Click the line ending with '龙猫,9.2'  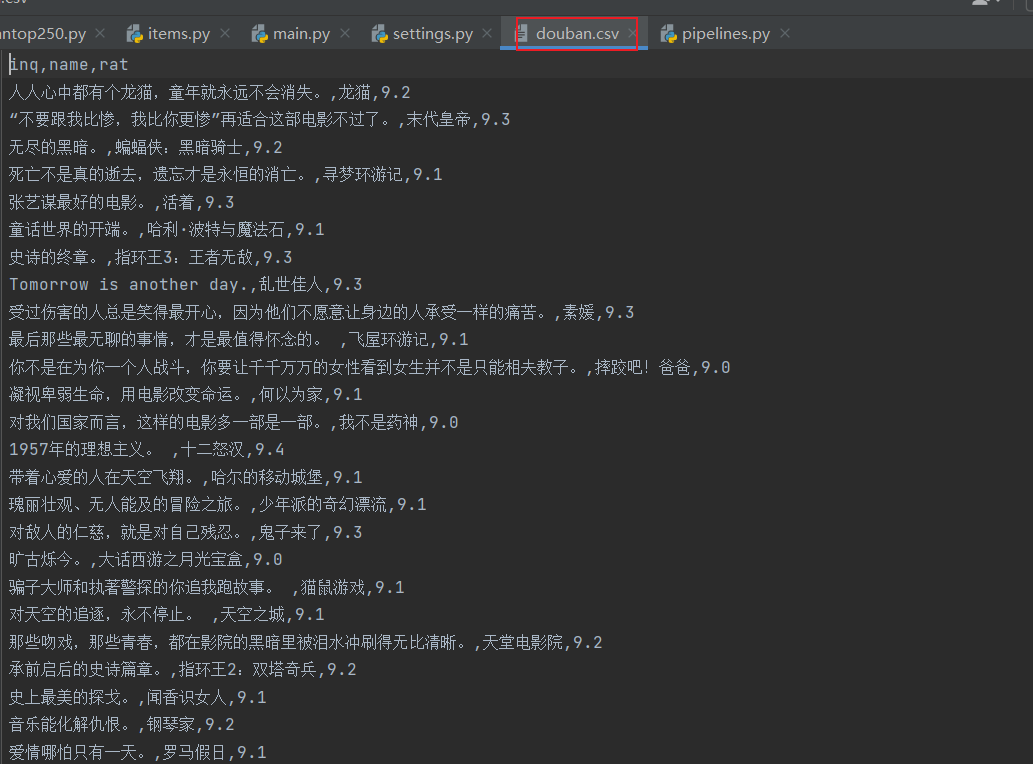click(209, 92)
